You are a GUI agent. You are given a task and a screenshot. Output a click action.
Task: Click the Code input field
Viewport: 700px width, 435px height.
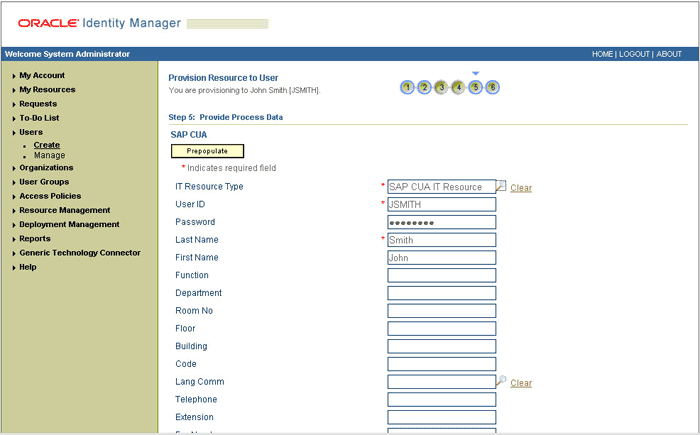coord(442,364)
